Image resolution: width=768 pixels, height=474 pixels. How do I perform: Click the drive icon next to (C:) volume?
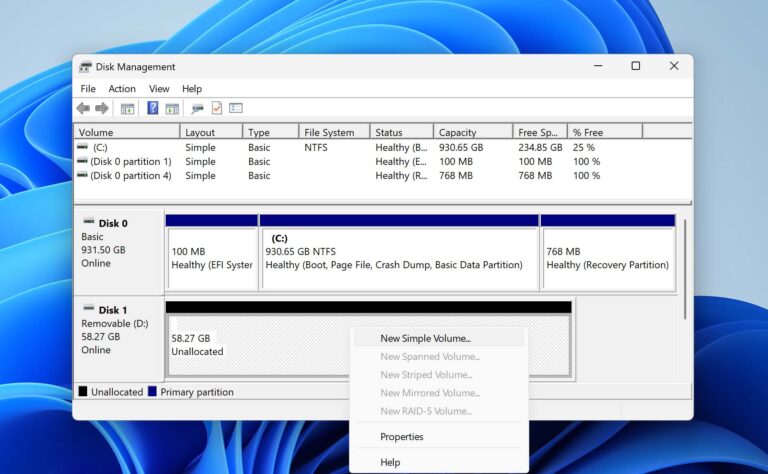pyautogui.click(x=82, y=146)
